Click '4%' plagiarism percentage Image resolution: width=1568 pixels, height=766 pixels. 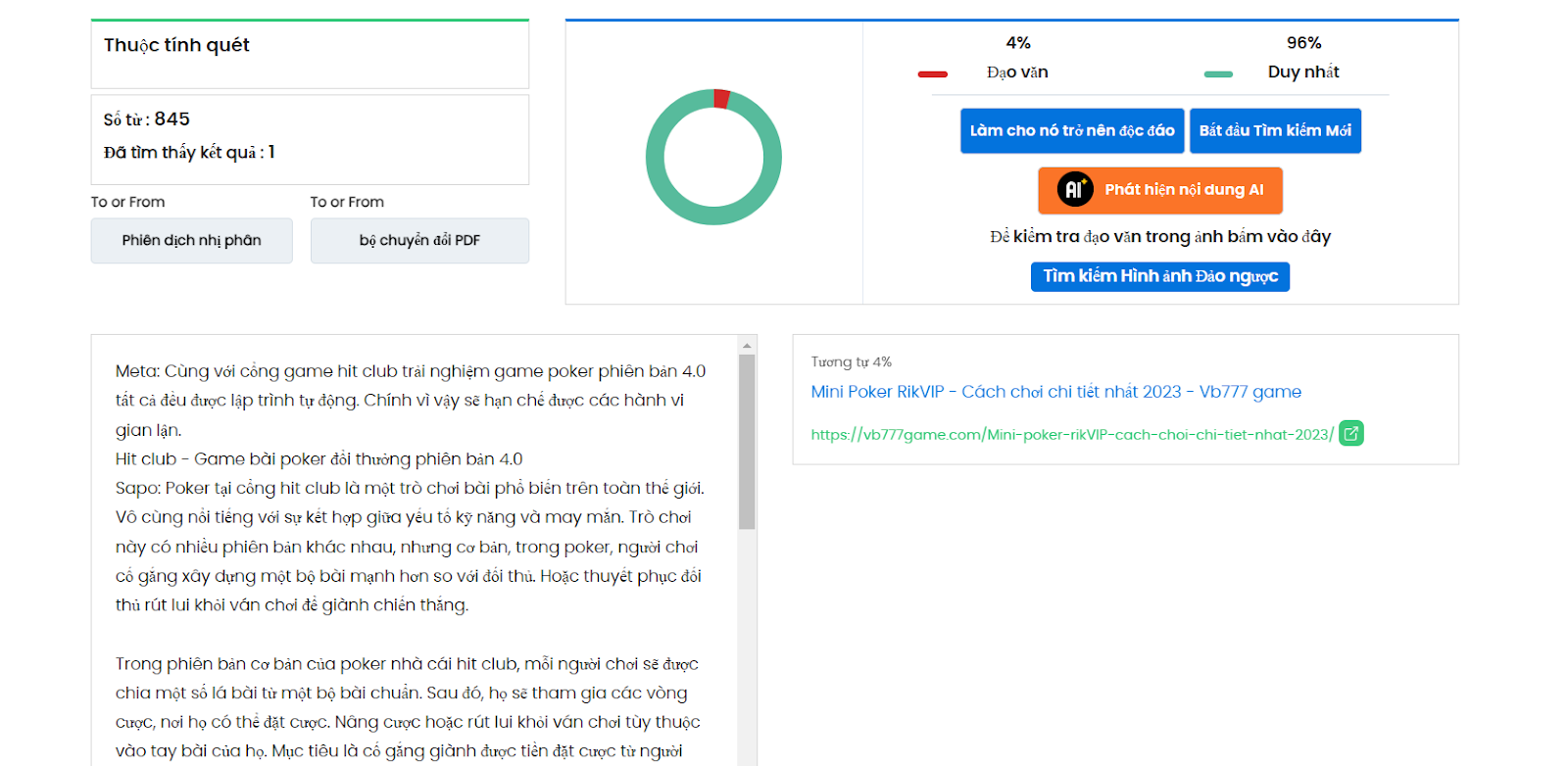coord(1018,43)
